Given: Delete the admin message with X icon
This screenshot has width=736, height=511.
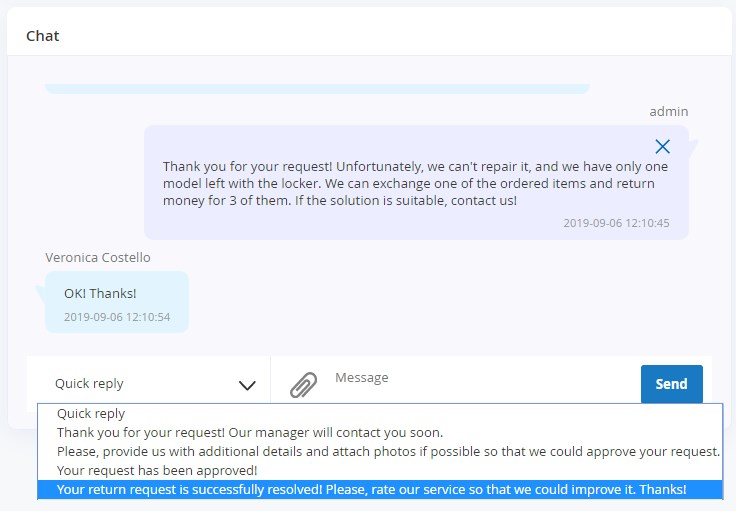Looking at the screenshot, I should click(x=662, y=146).
